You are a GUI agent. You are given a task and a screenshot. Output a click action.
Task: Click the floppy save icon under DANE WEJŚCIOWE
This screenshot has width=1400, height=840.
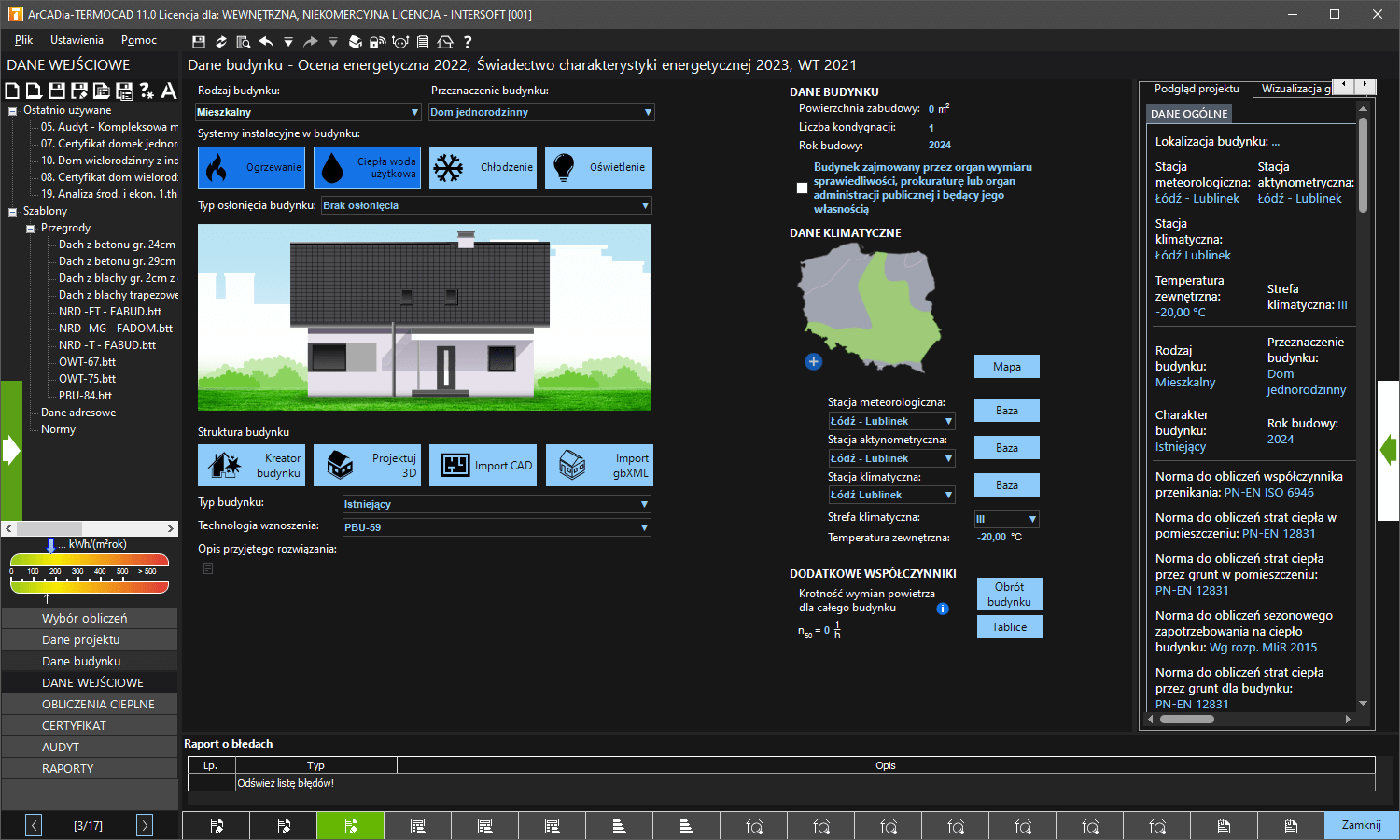coord(57,91)
